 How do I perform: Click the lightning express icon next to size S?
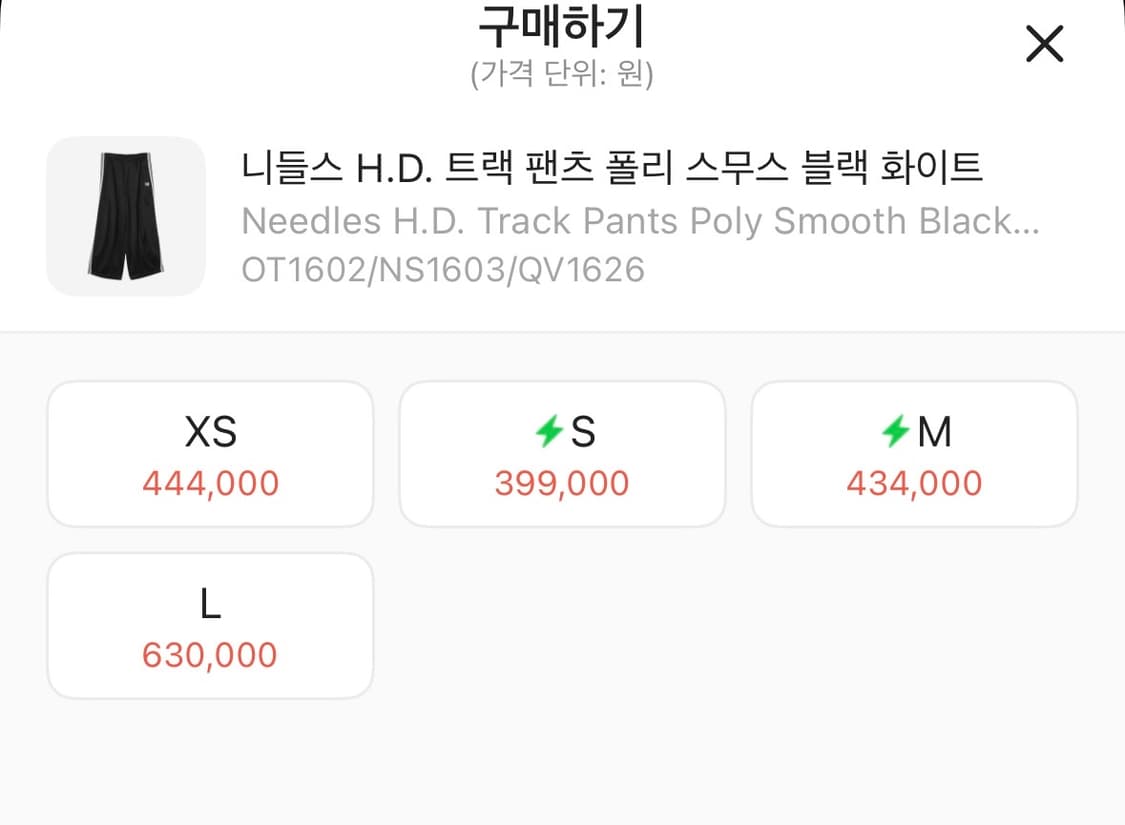(x=548, y=432)
